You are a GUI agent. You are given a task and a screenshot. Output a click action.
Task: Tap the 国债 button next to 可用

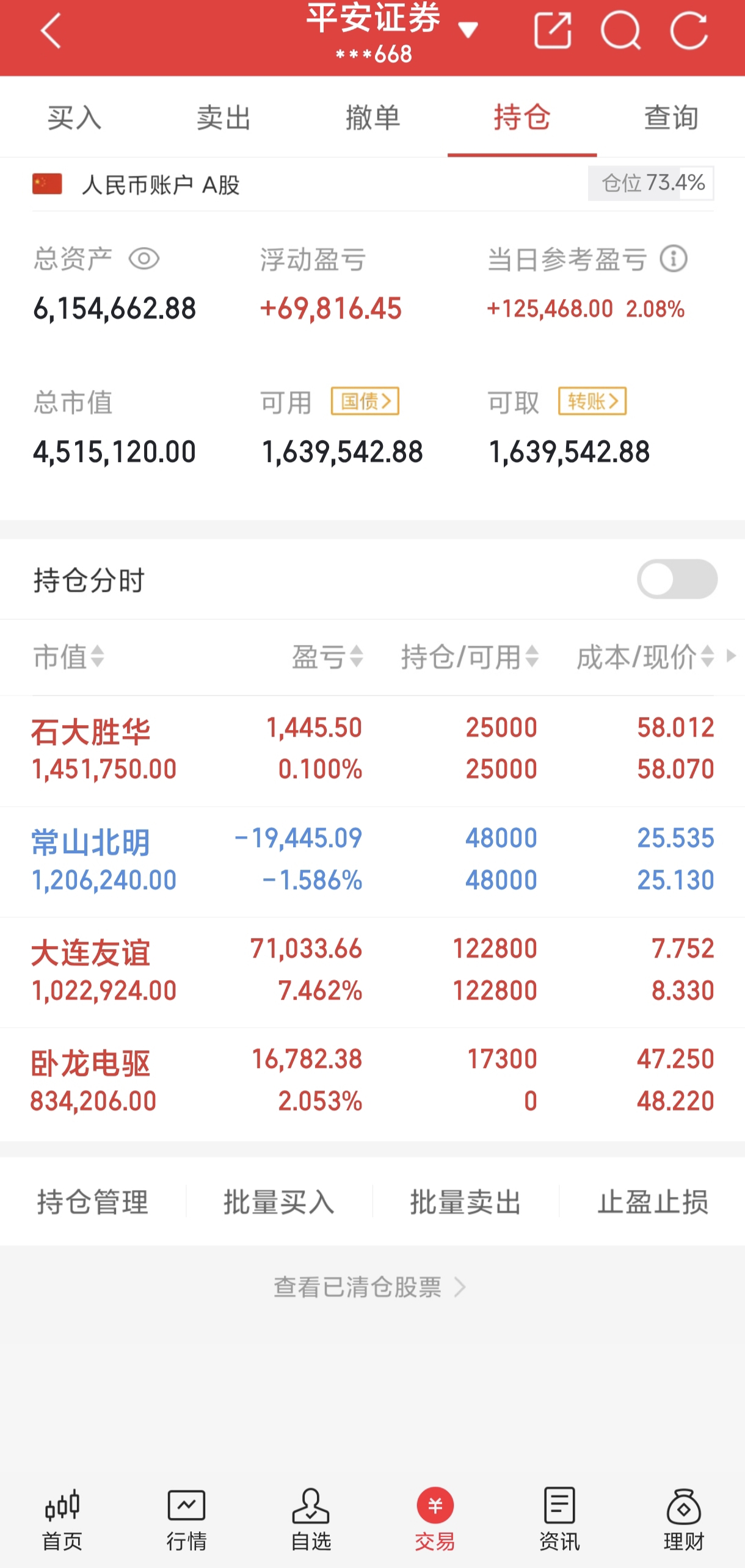(365, 401)
